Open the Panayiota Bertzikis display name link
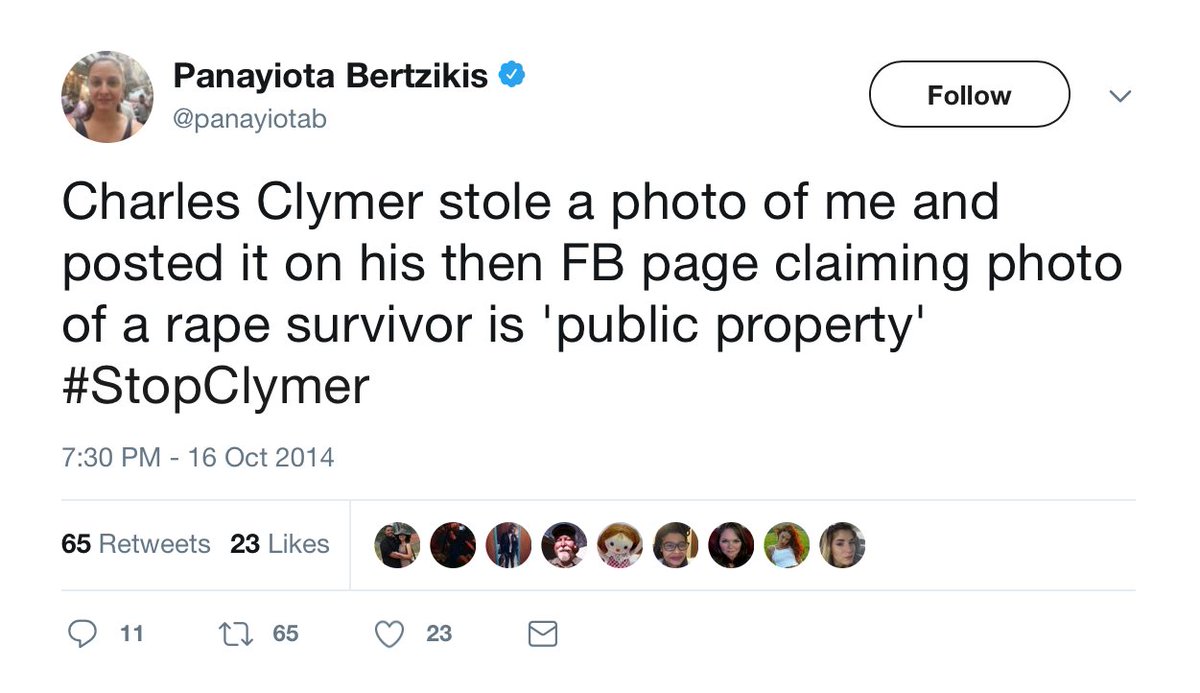Viewport: 1200px width, 693px height. [330, 75]
